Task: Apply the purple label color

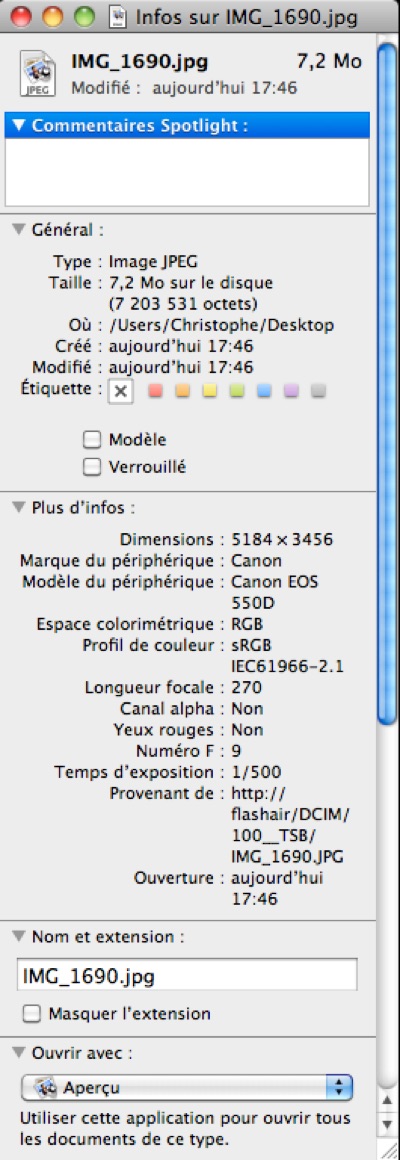Action: tap(291, 392)
